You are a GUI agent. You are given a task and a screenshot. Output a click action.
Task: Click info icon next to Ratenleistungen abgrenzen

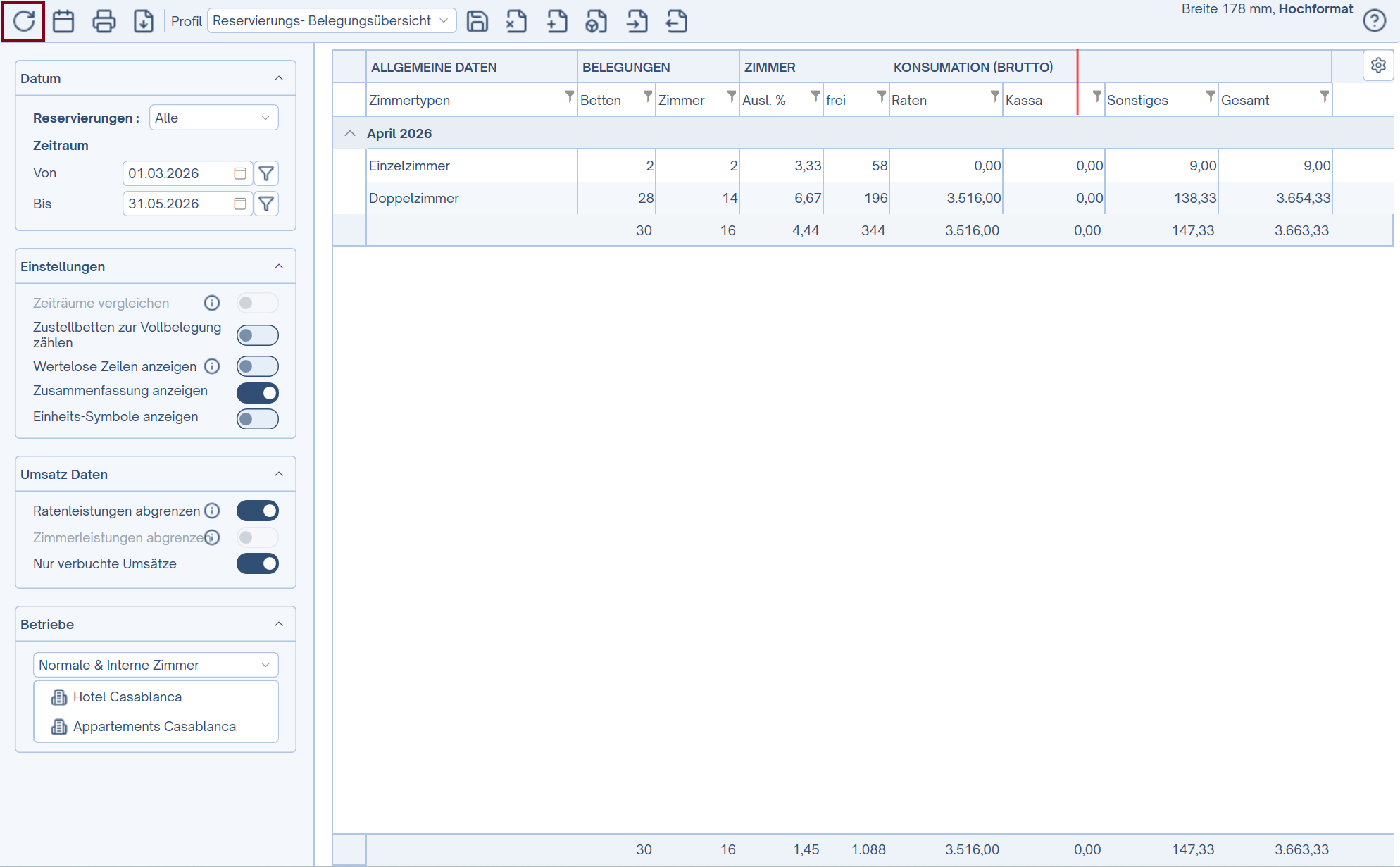click(x=212, y=511)
